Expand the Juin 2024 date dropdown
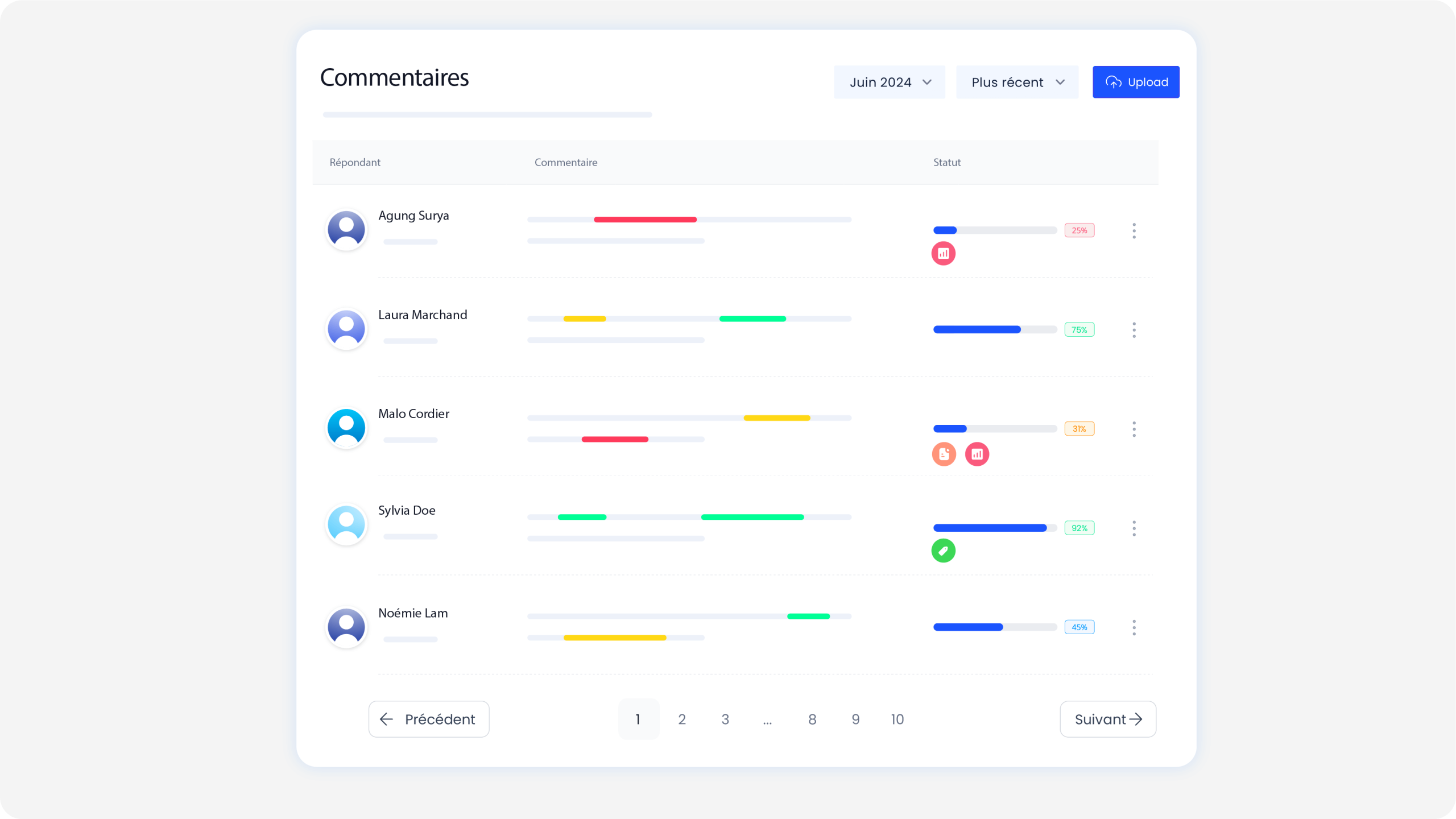The height and width of the screenshot is (819, 1456). [x=890, y=82]
